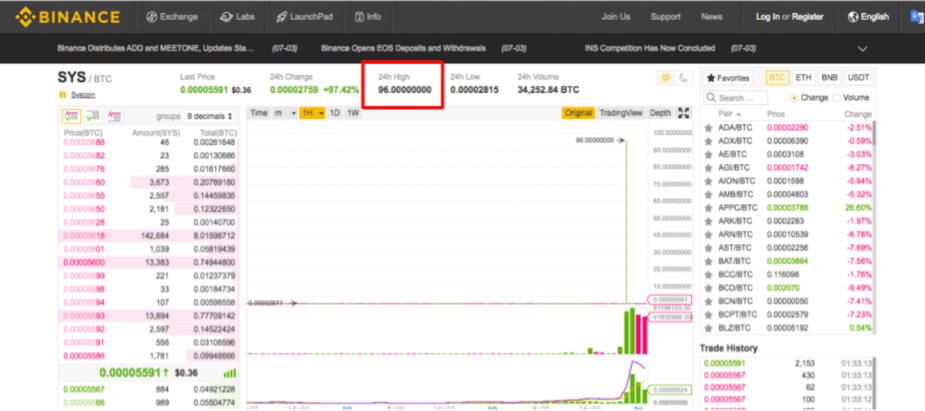Open the 1H interval dropdown
The height and width of the screenshot is (411, 925).
[x=312, y=113]
